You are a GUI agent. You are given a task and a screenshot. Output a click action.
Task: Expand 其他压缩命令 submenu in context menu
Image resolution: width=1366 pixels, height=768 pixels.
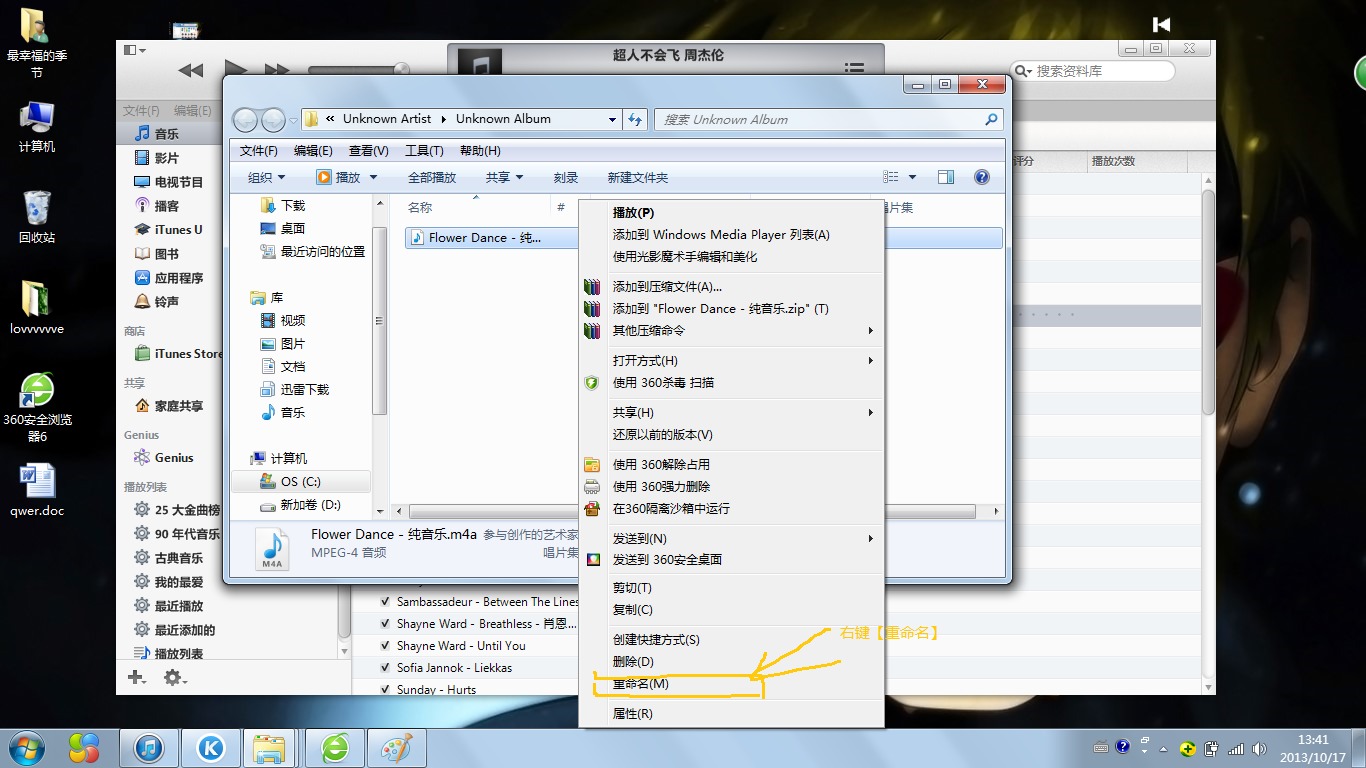(732, 330)
